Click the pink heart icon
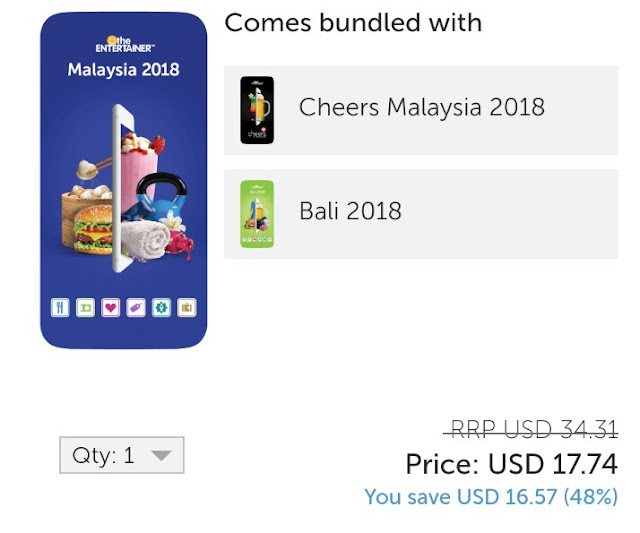 (x=111, y=307)
